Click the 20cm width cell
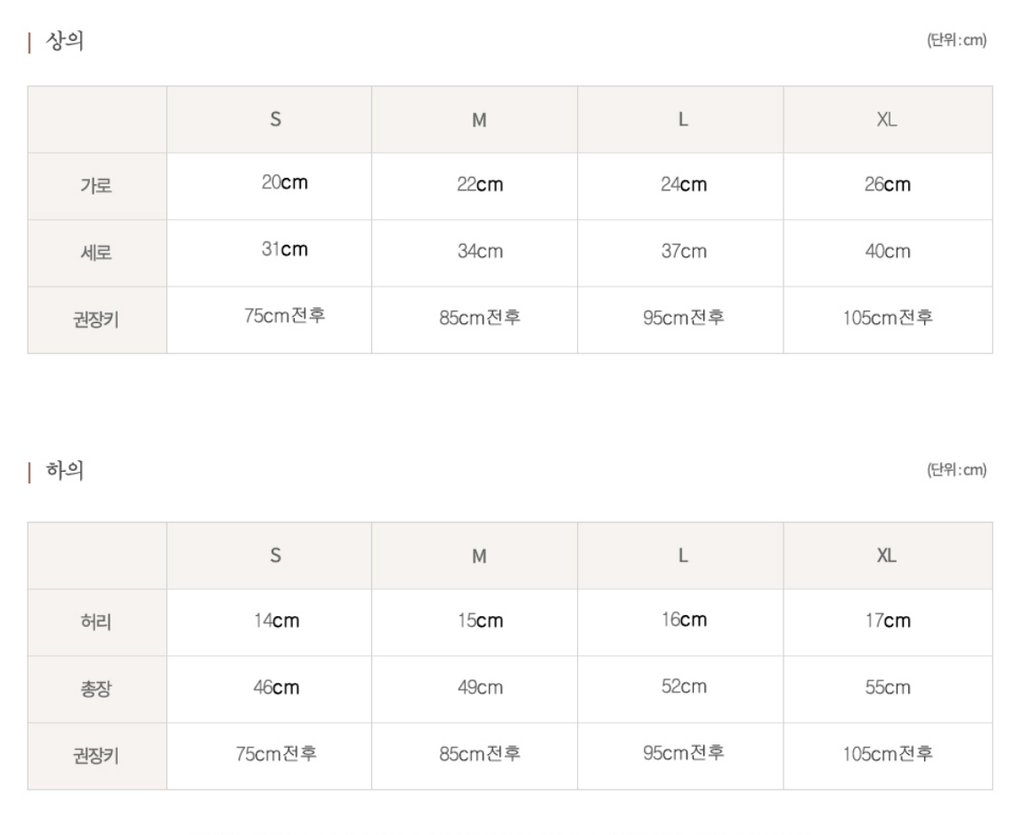This screenshot has height=835, width=1024. (284, 183)
